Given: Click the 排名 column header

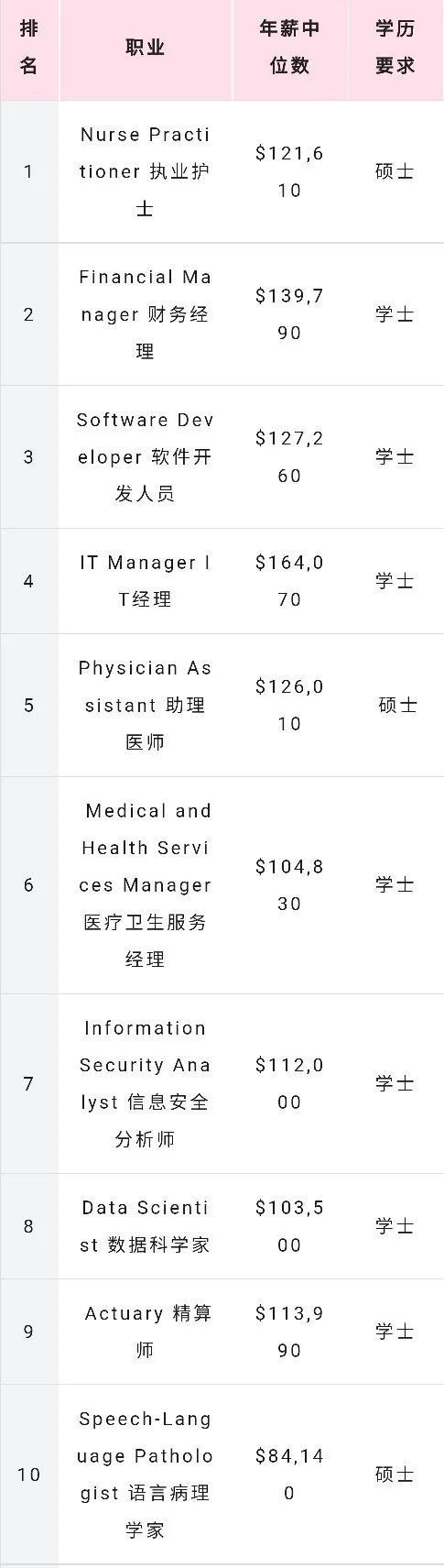Looking at the screenshot, I should click(x=29, y=48).
